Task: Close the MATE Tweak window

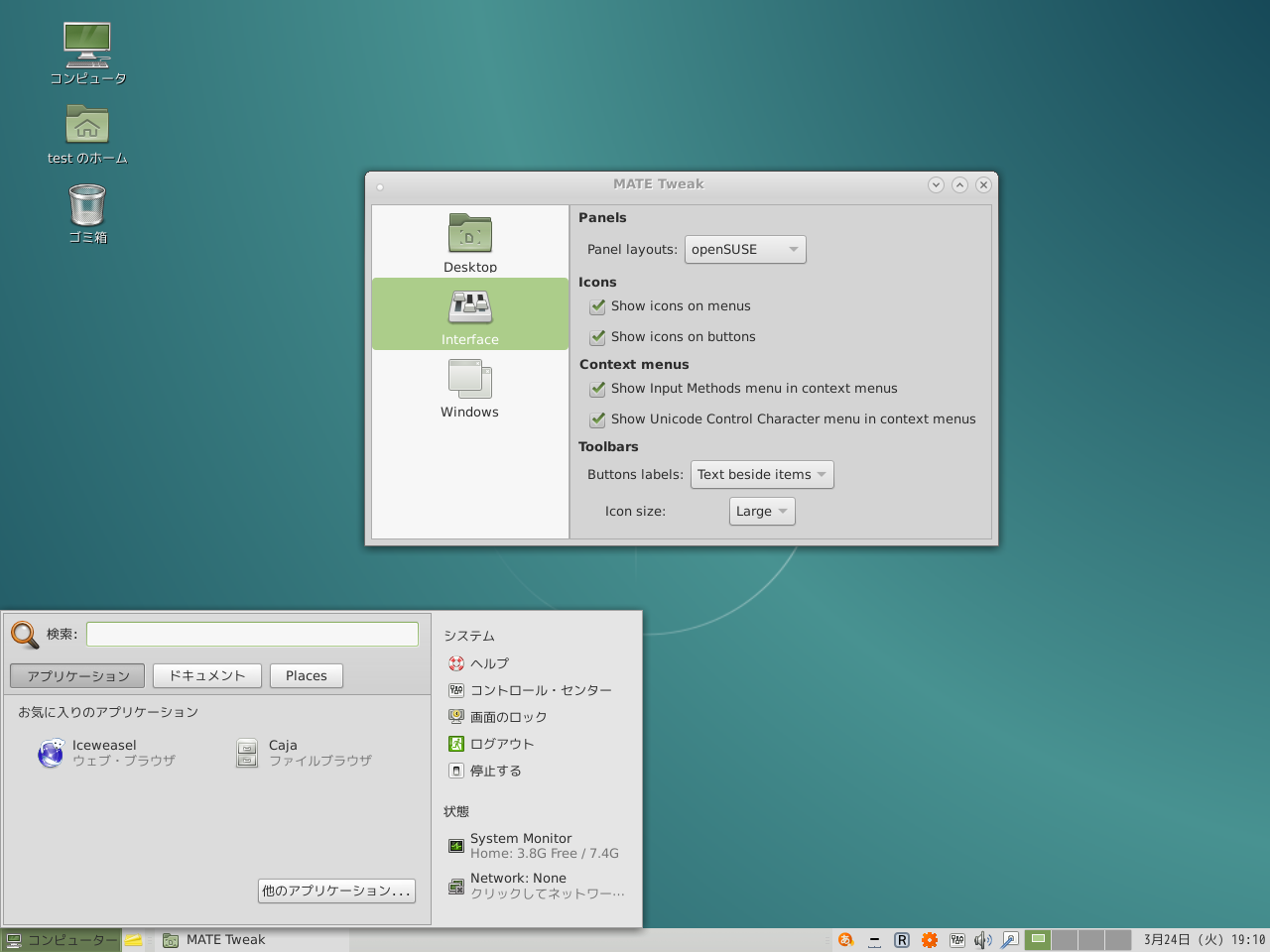Action: click(983, 184)
